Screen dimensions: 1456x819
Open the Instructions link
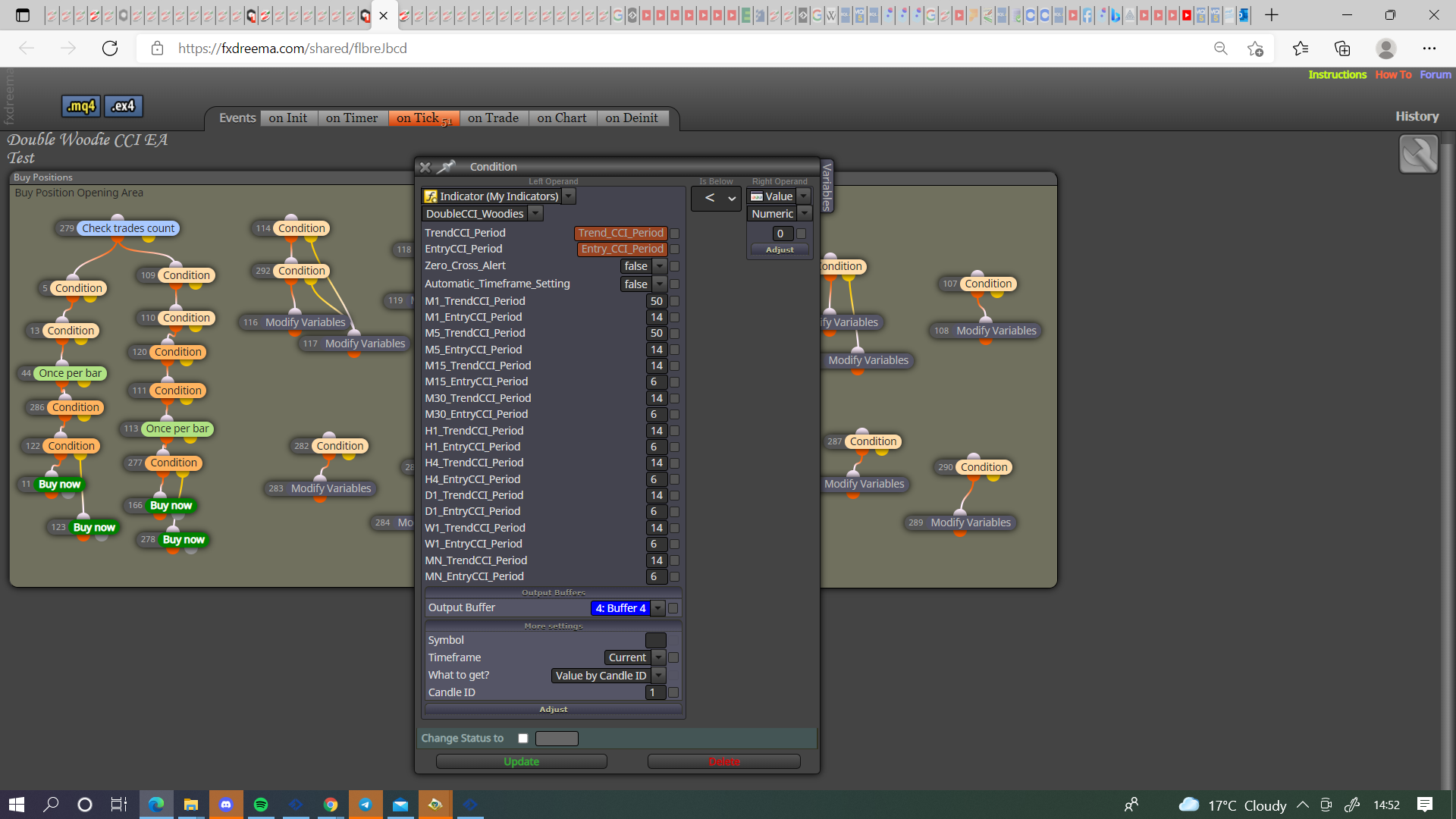1338,74
